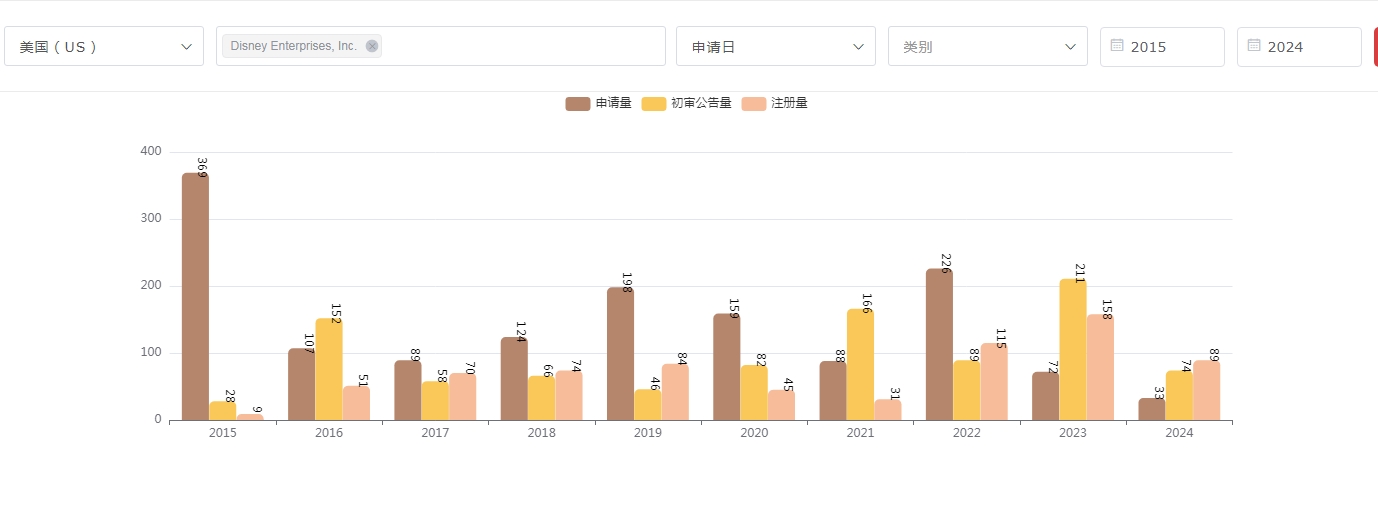Screen dimensions: 1378x508
Task: Select 2015 申请量 bar with 369
Action: [x=195, y=296]
